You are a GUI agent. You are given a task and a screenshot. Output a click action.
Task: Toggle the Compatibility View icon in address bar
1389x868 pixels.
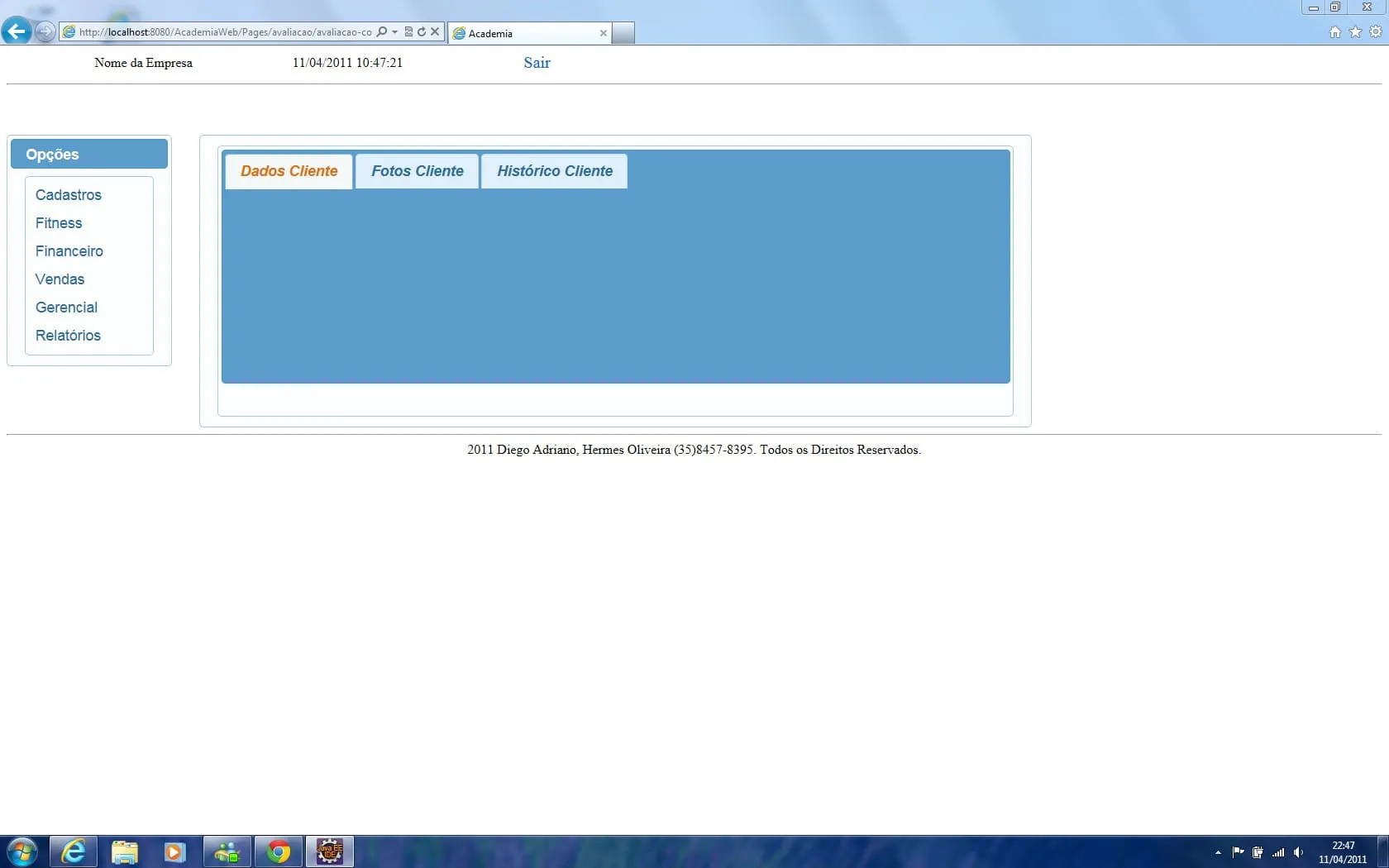pyautogui.click(x=408, y=32)
